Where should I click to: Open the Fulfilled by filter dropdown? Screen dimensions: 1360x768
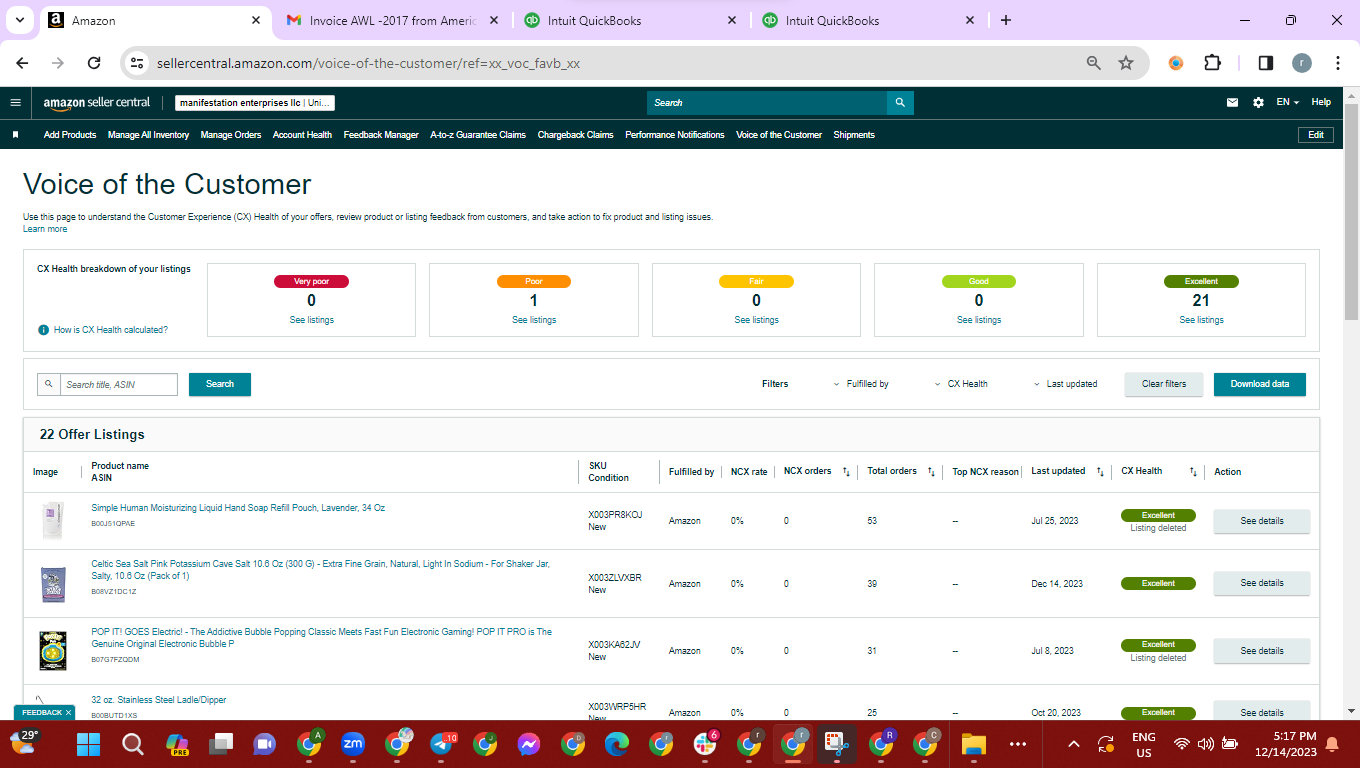click(861, 384)
